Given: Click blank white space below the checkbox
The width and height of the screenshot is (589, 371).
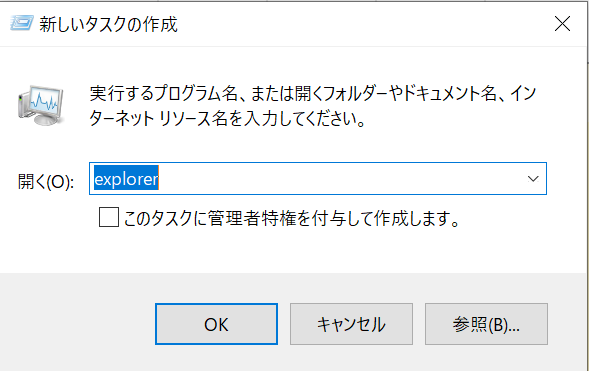Looking at the screenshot, I should tap(293, 252).
